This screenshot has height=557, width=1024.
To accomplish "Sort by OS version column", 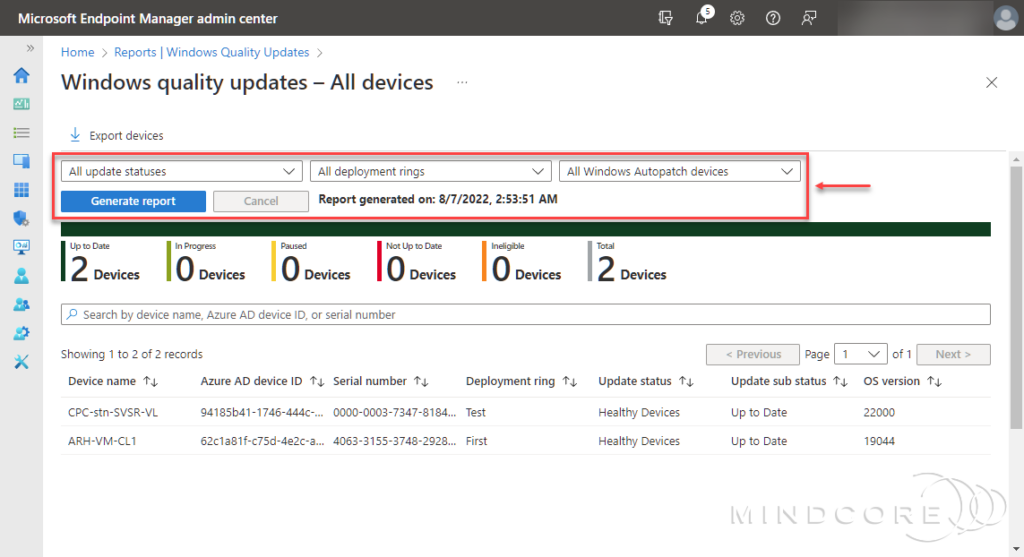I will point(903,381).
